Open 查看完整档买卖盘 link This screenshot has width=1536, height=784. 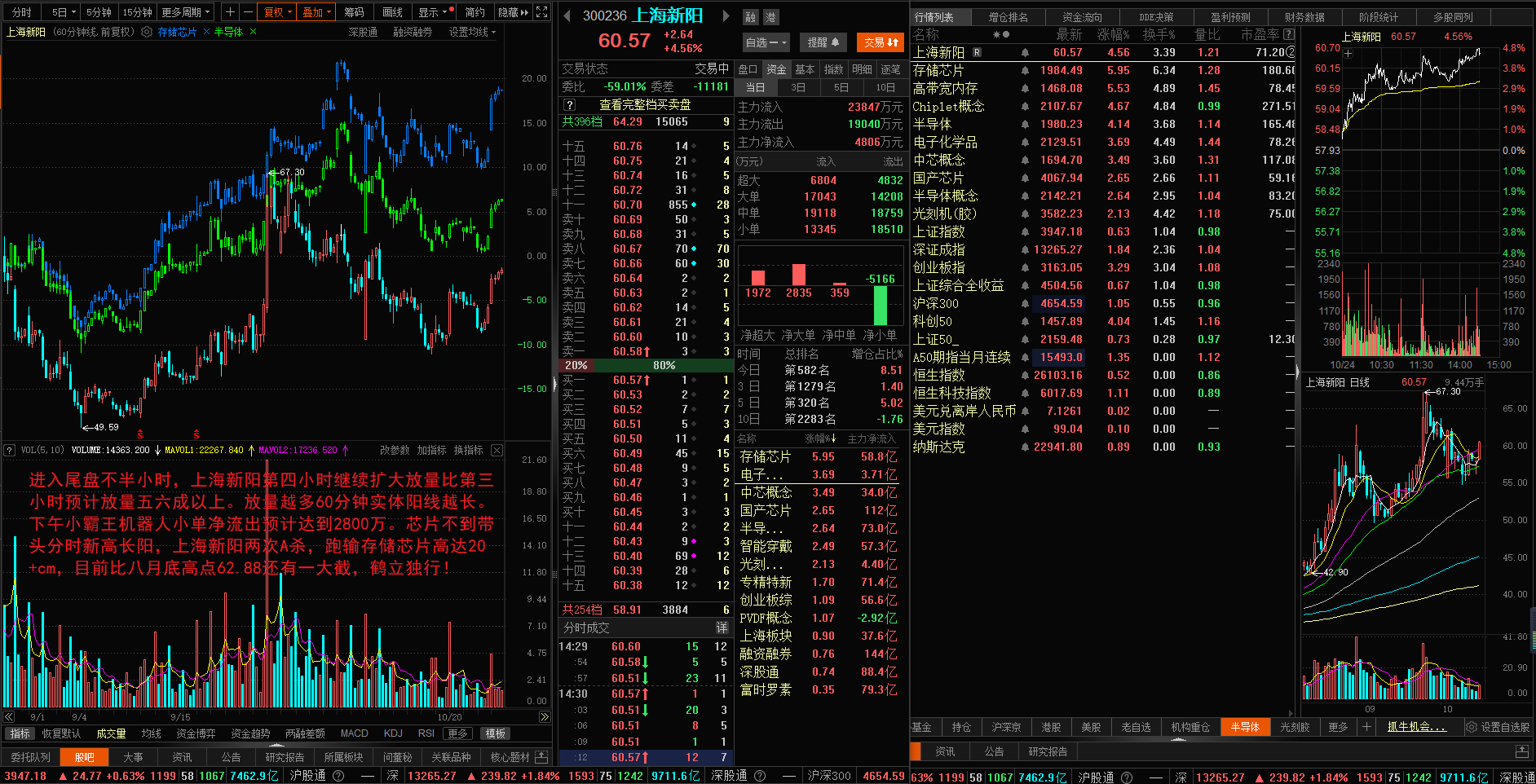[645, 104]
